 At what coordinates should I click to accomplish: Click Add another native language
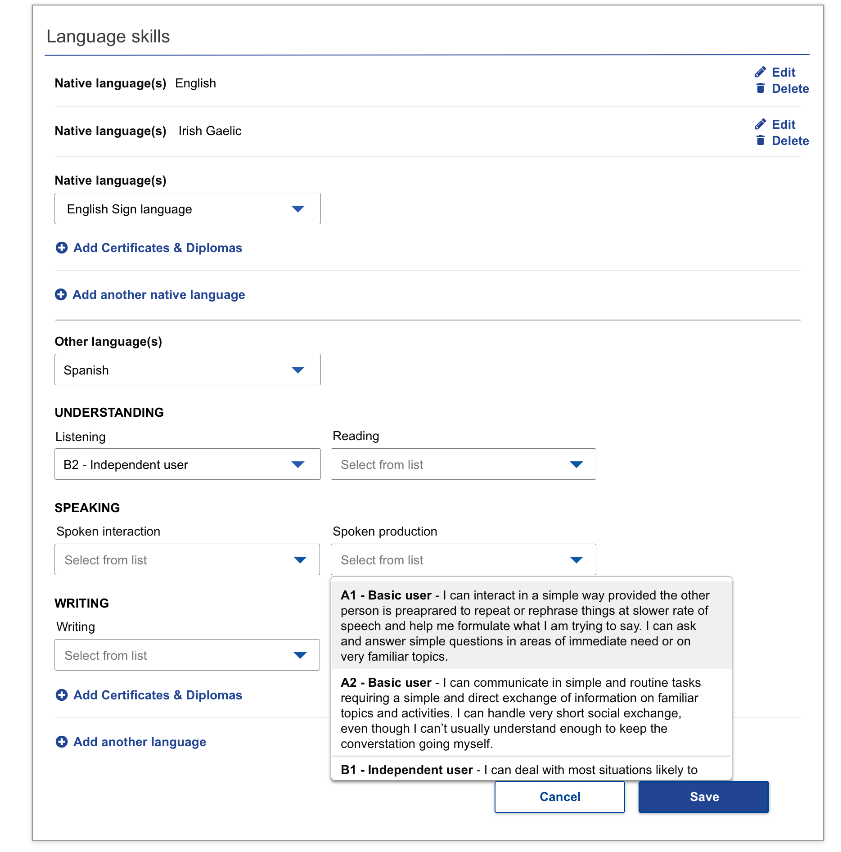[150, 295]
